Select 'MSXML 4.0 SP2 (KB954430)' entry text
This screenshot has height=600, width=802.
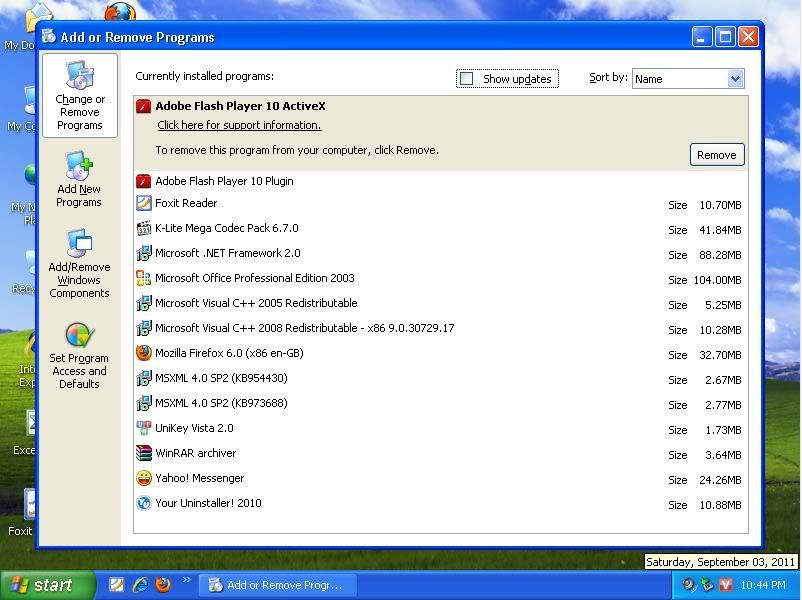[221, 378]
